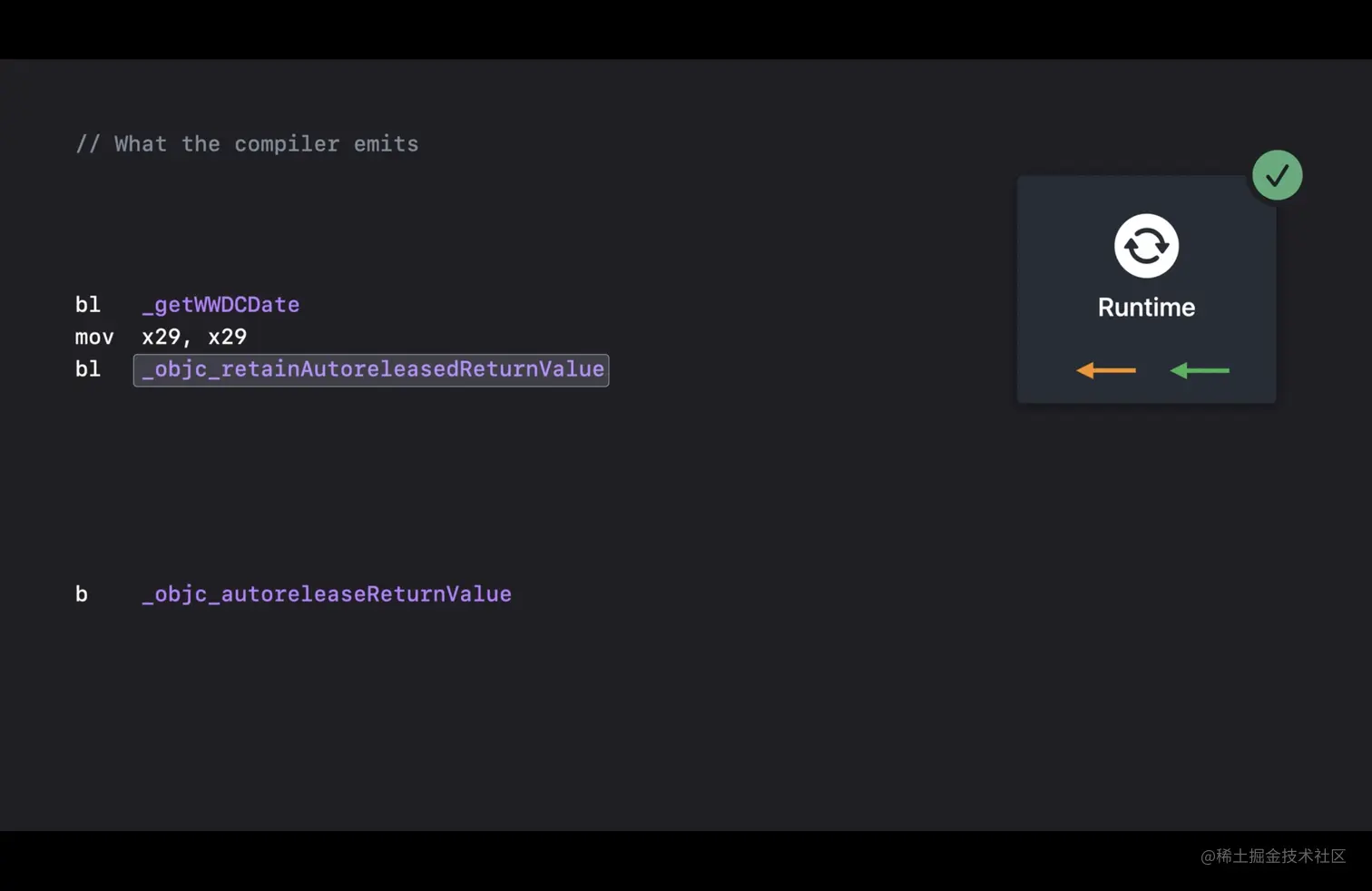Click the double-slash comment marker
The height and width of the screenshot is (891, 1372).
[88, 144]
